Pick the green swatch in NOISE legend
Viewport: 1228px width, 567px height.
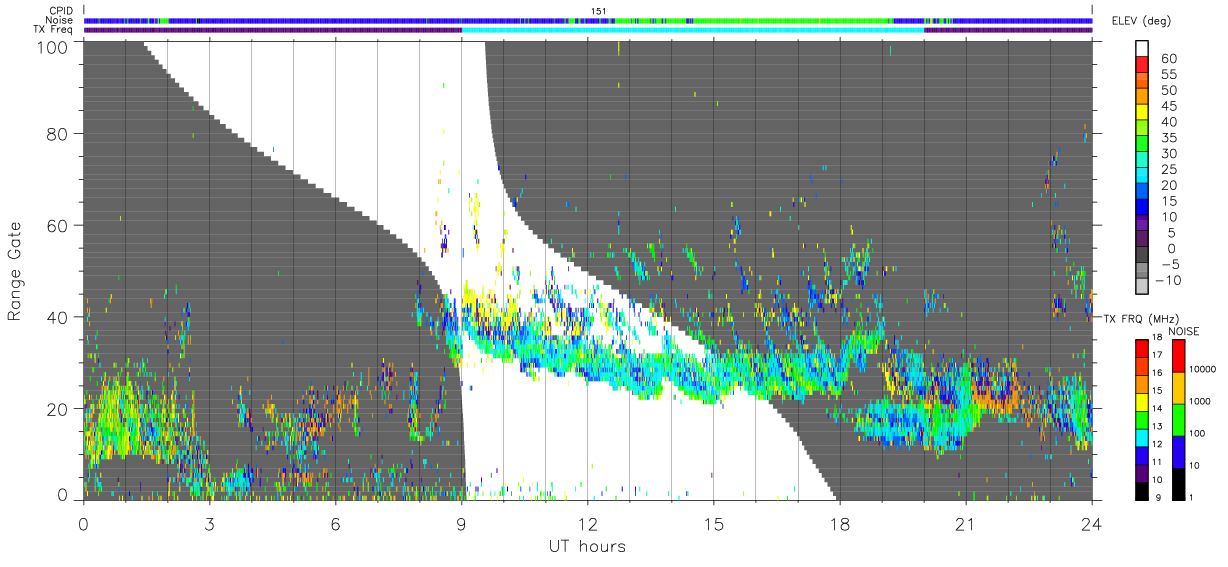(1177, 419)
